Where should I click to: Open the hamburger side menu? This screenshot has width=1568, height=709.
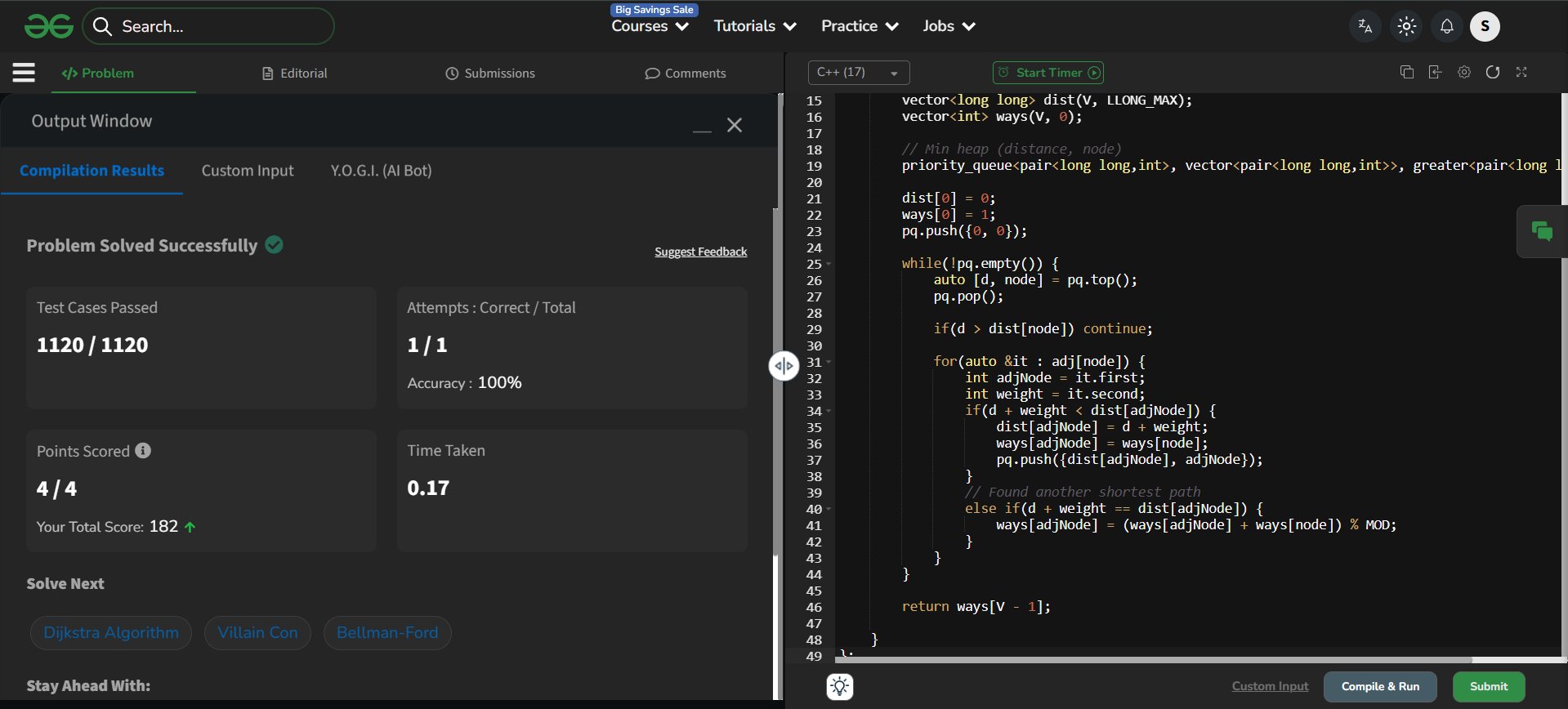[24, 73]
